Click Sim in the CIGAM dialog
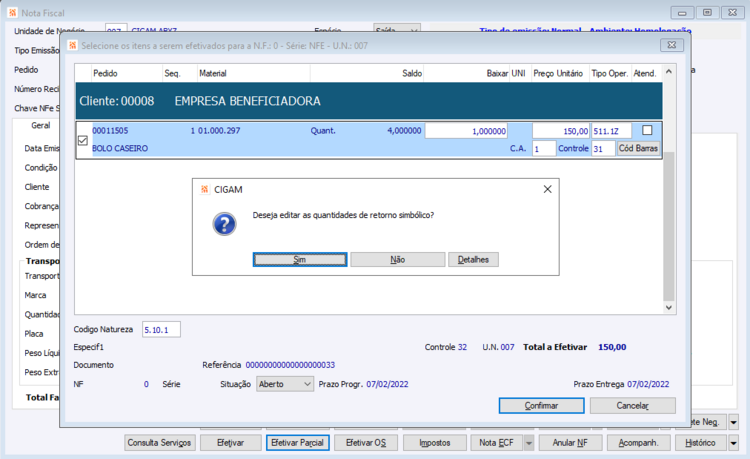750x459 pixels. pyautogui.click(x=299, y=260)
